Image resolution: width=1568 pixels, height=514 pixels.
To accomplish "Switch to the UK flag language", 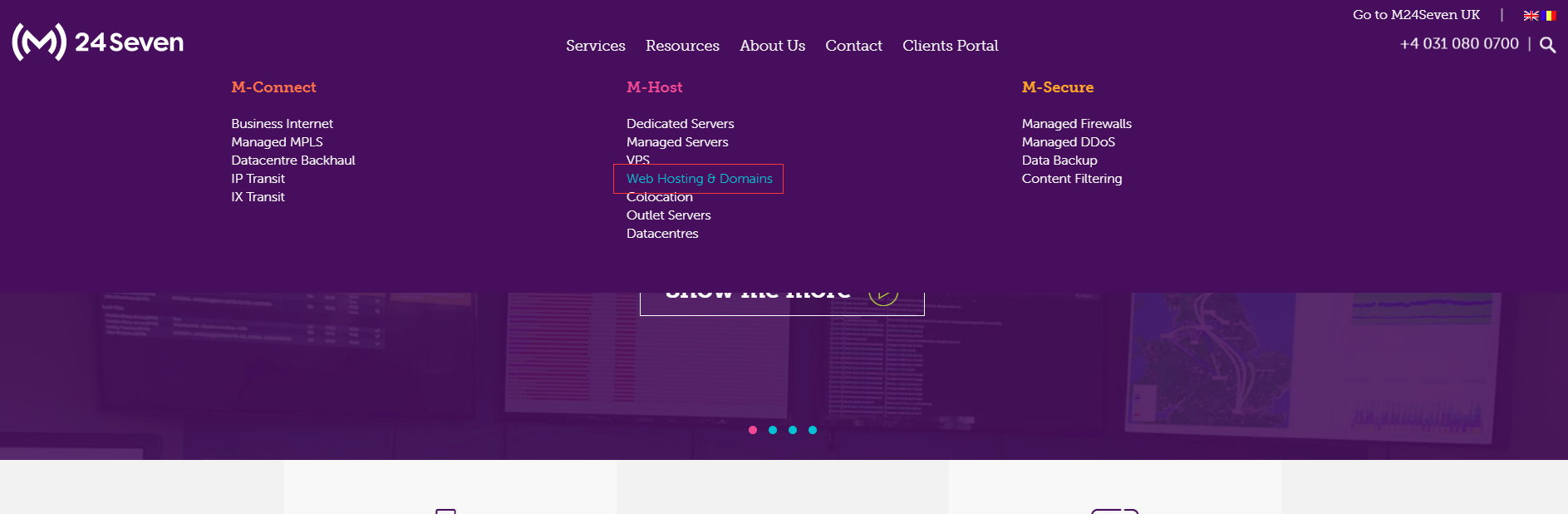I will [1531, 16].
